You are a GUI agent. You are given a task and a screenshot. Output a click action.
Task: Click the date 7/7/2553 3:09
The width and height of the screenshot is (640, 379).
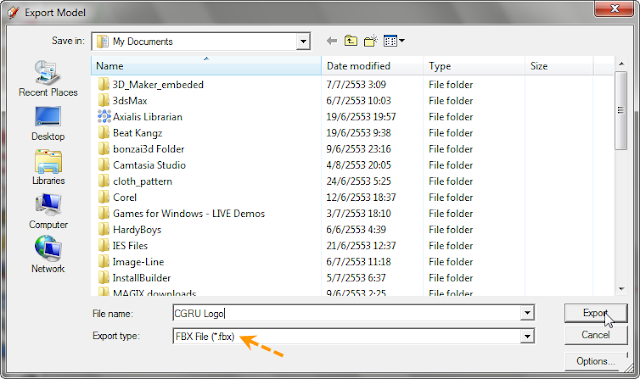[356, 84]
